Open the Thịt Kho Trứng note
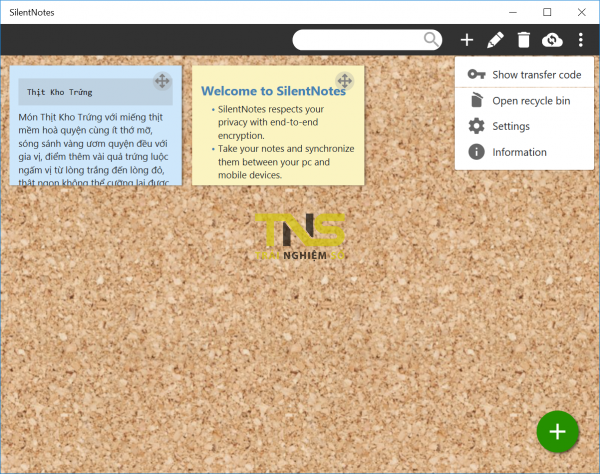The width and height of the screenshot is (600, 474). pyautogui.click(x=96, y=125)
